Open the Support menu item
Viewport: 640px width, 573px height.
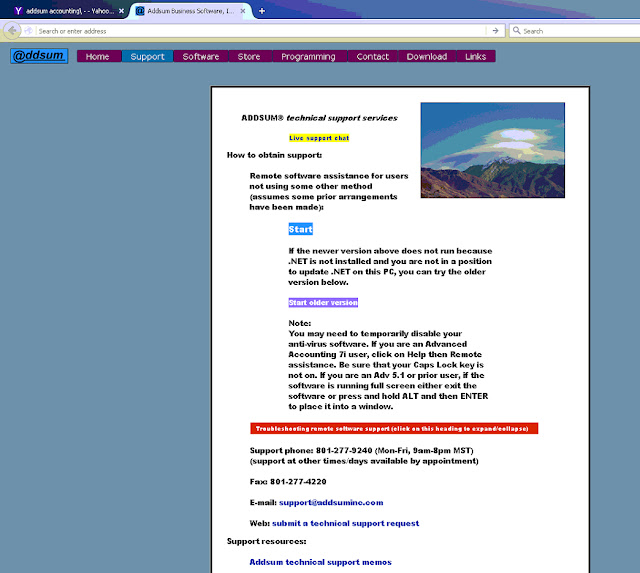click(147, 56)
